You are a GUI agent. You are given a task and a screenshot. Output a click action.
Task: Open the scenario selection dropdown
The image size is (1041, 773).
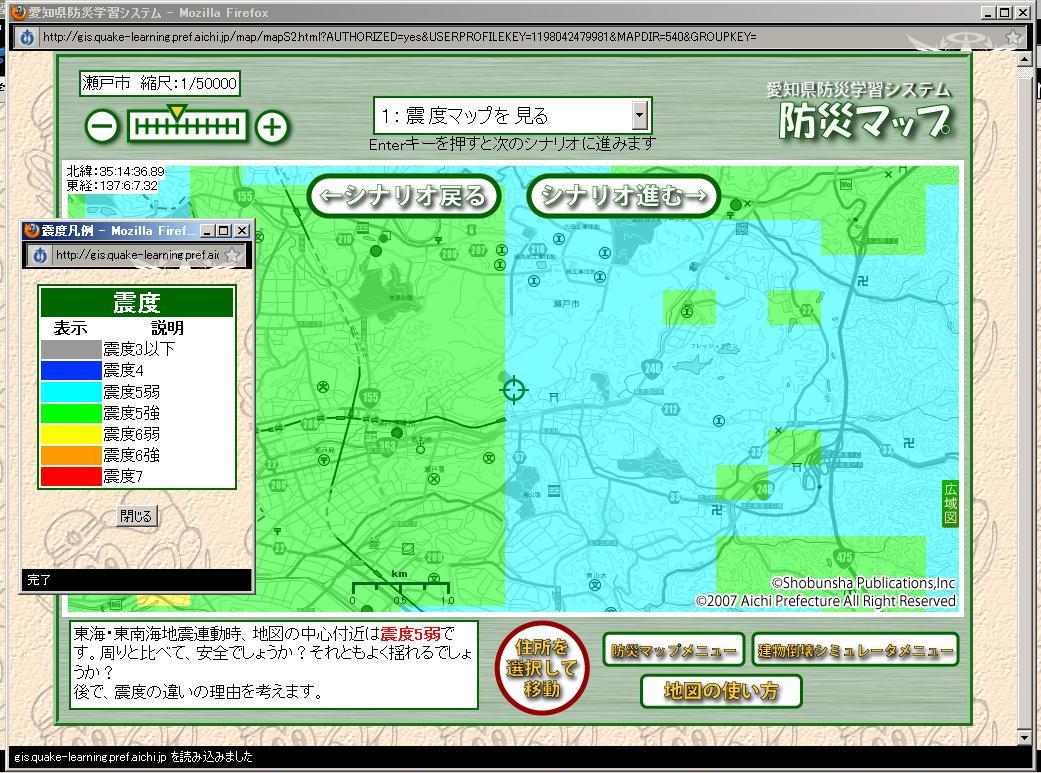tap(639, 116)
